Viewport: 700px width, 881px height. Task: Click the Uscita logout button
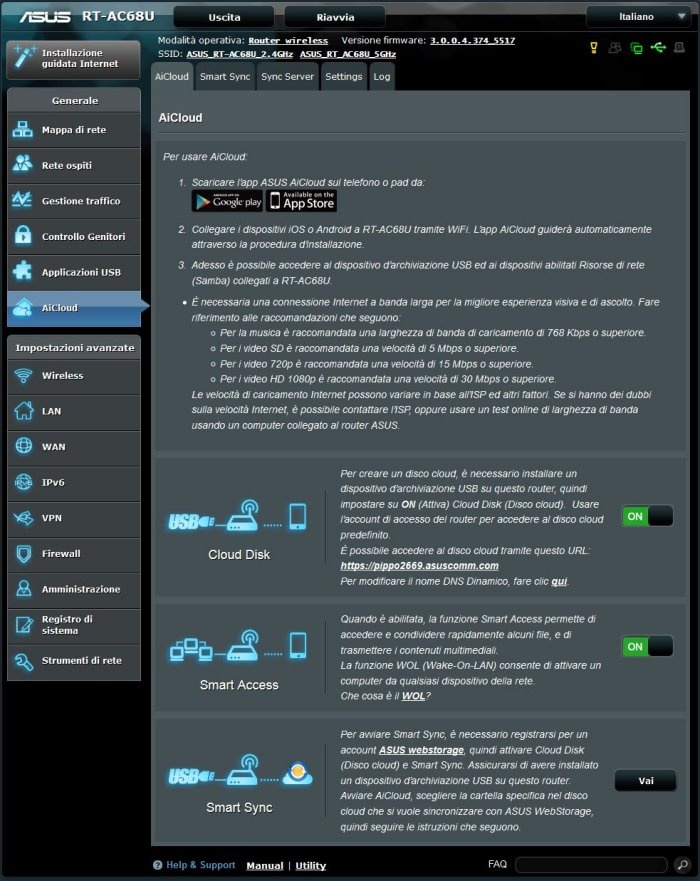pyautogui.click(x=224, y=17)
